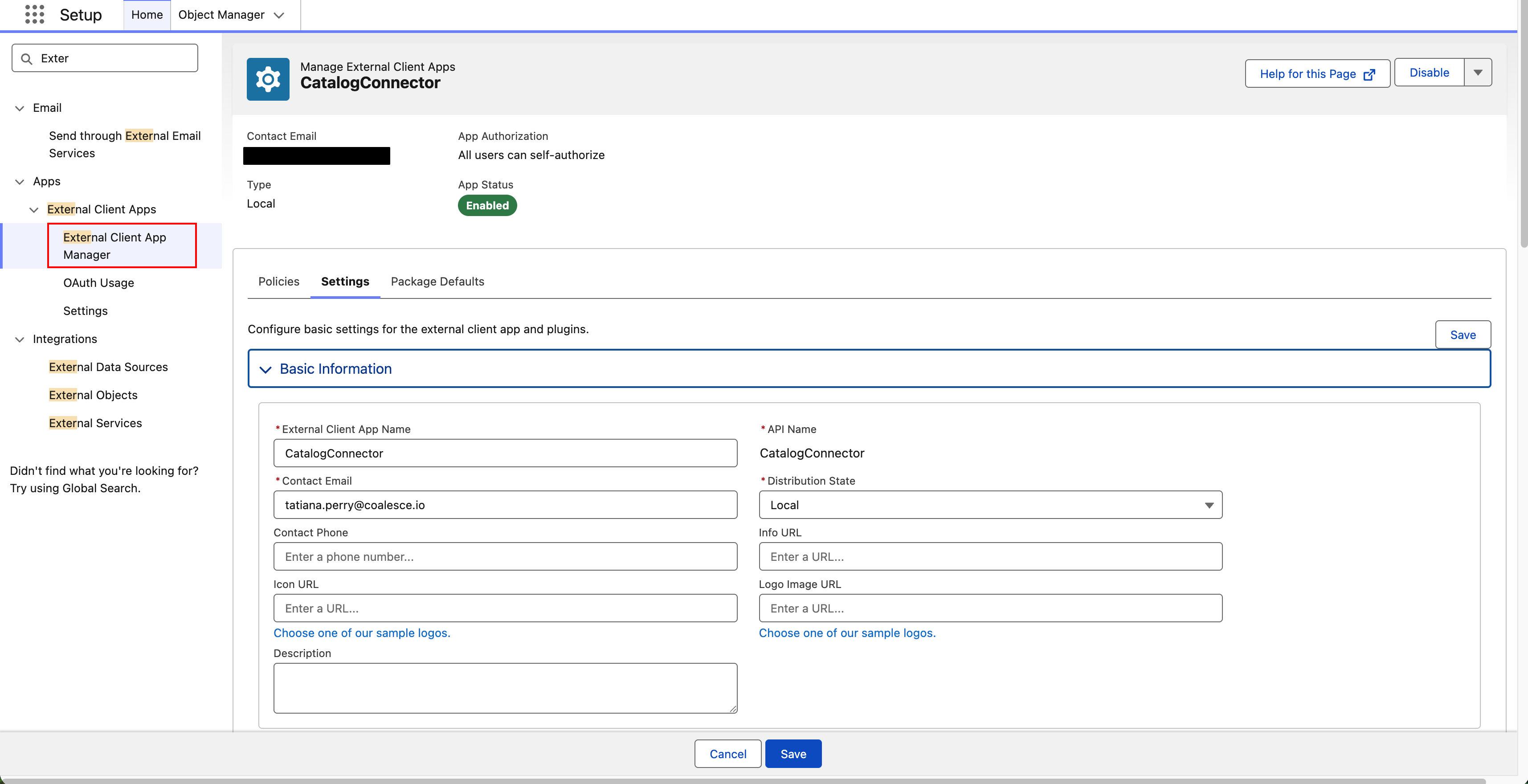Click the CatalogConnector gear app icon
This screenshot has height=784, width=1528.
[268, 79]
